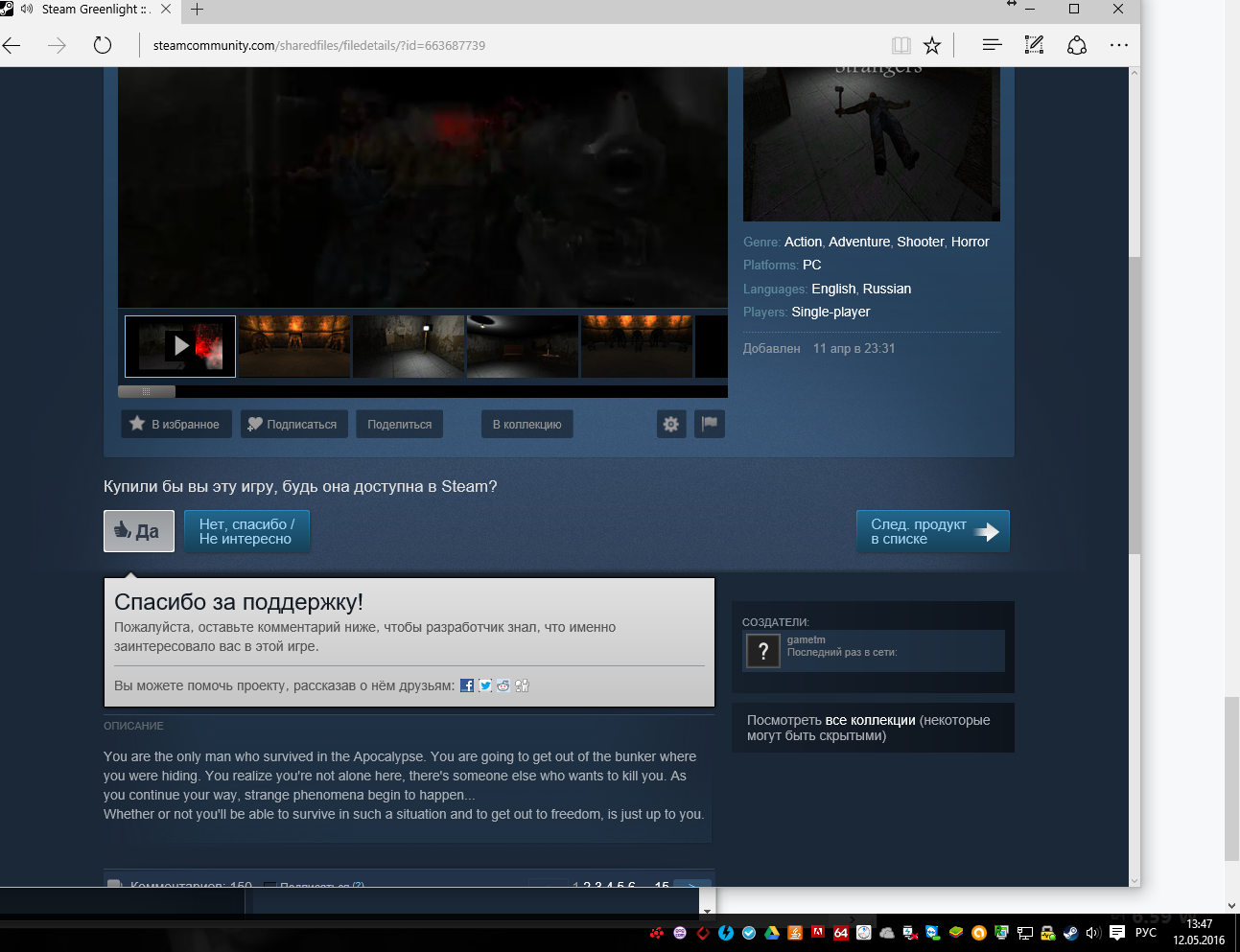Open the game cover image with hanging figure

(x=872, y=144)
